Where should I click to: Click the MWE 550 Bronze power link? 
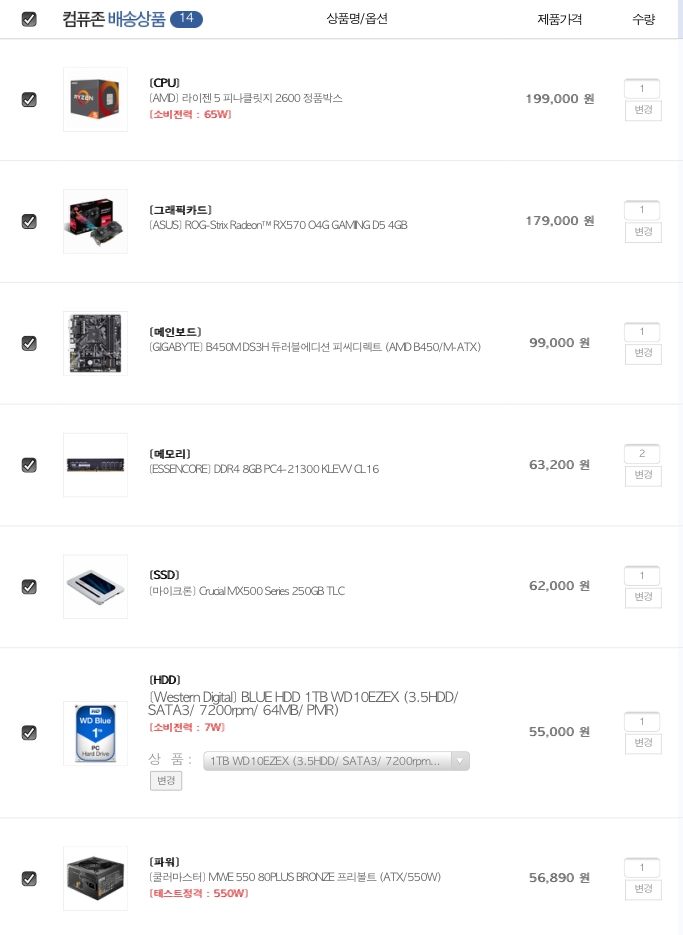point(295,877)
